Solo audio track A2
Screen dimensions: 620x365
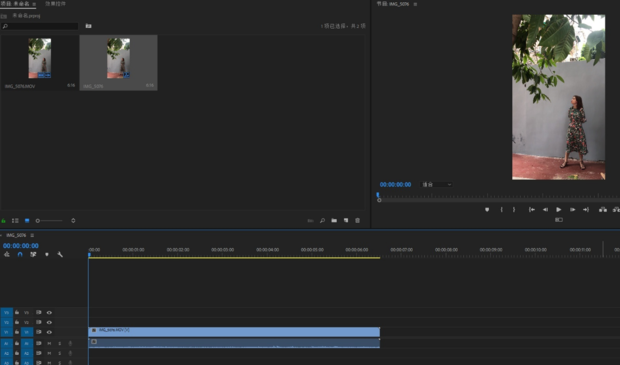tap(60, 353)
